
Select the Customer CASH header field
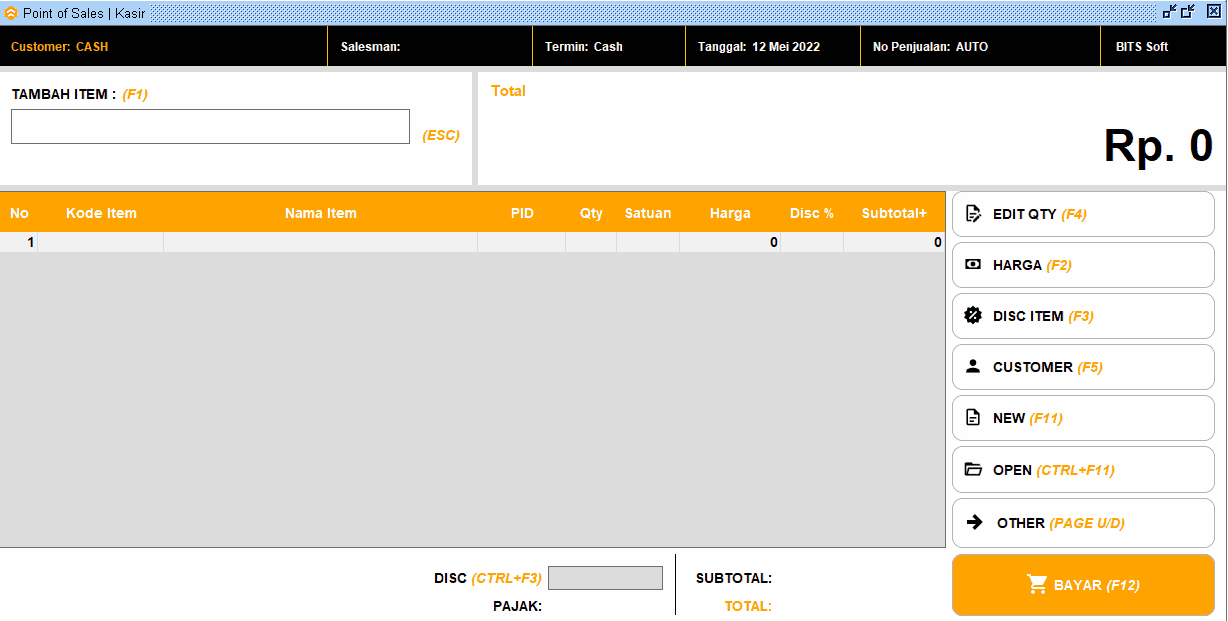(60, 47)
